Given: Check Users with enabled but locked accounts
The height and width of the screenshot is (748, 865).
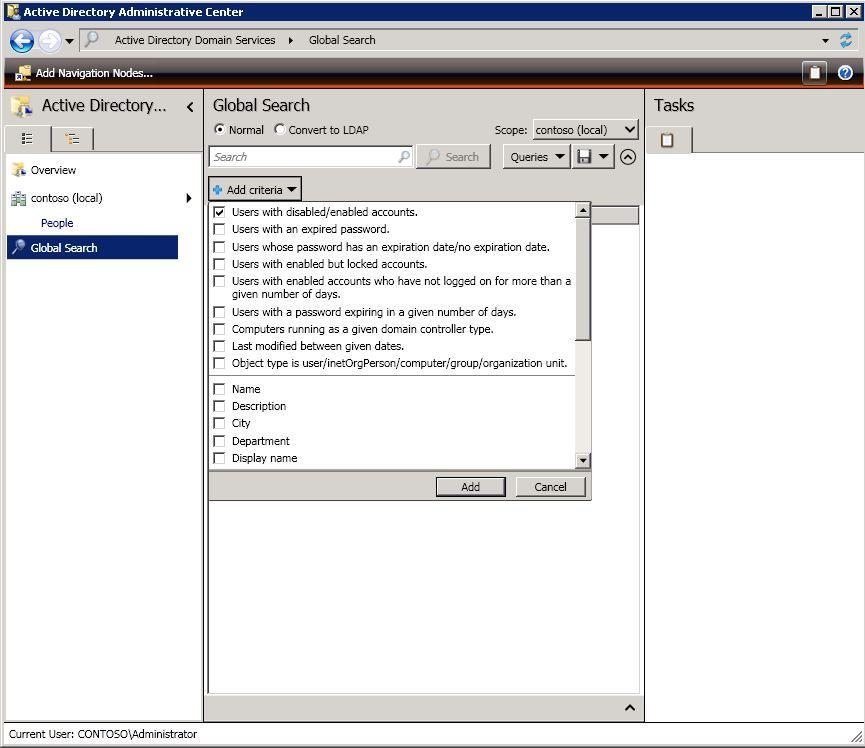Looking at the screenshot, I should point(220,264).
